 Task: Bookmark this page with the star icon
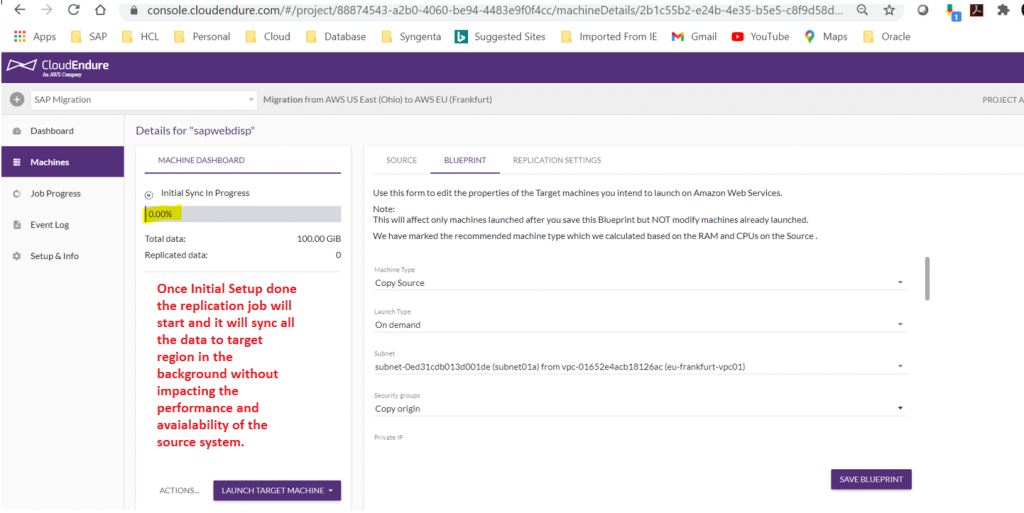coord(889,10)
